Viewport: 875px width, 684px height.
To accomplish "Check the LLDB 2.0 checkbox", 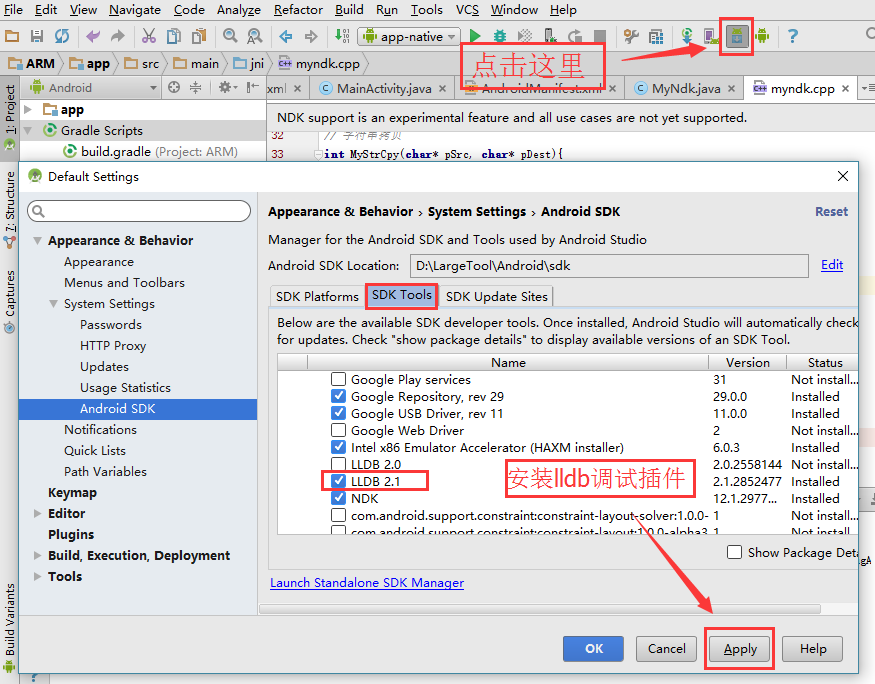I will click(x=339, y=465).
